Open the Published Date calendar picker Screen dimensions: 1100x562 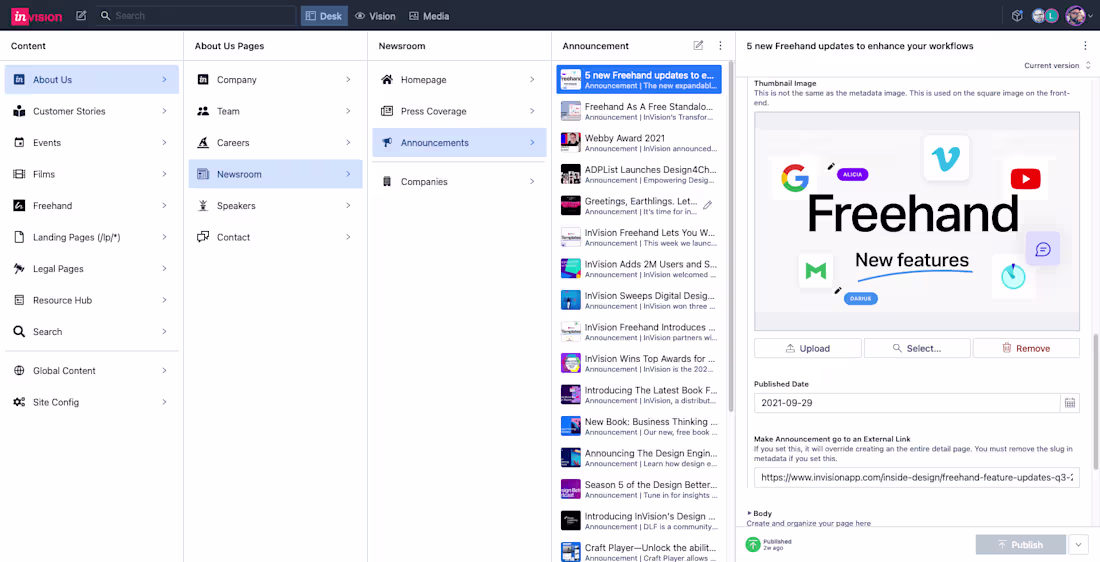(1070, 403)
